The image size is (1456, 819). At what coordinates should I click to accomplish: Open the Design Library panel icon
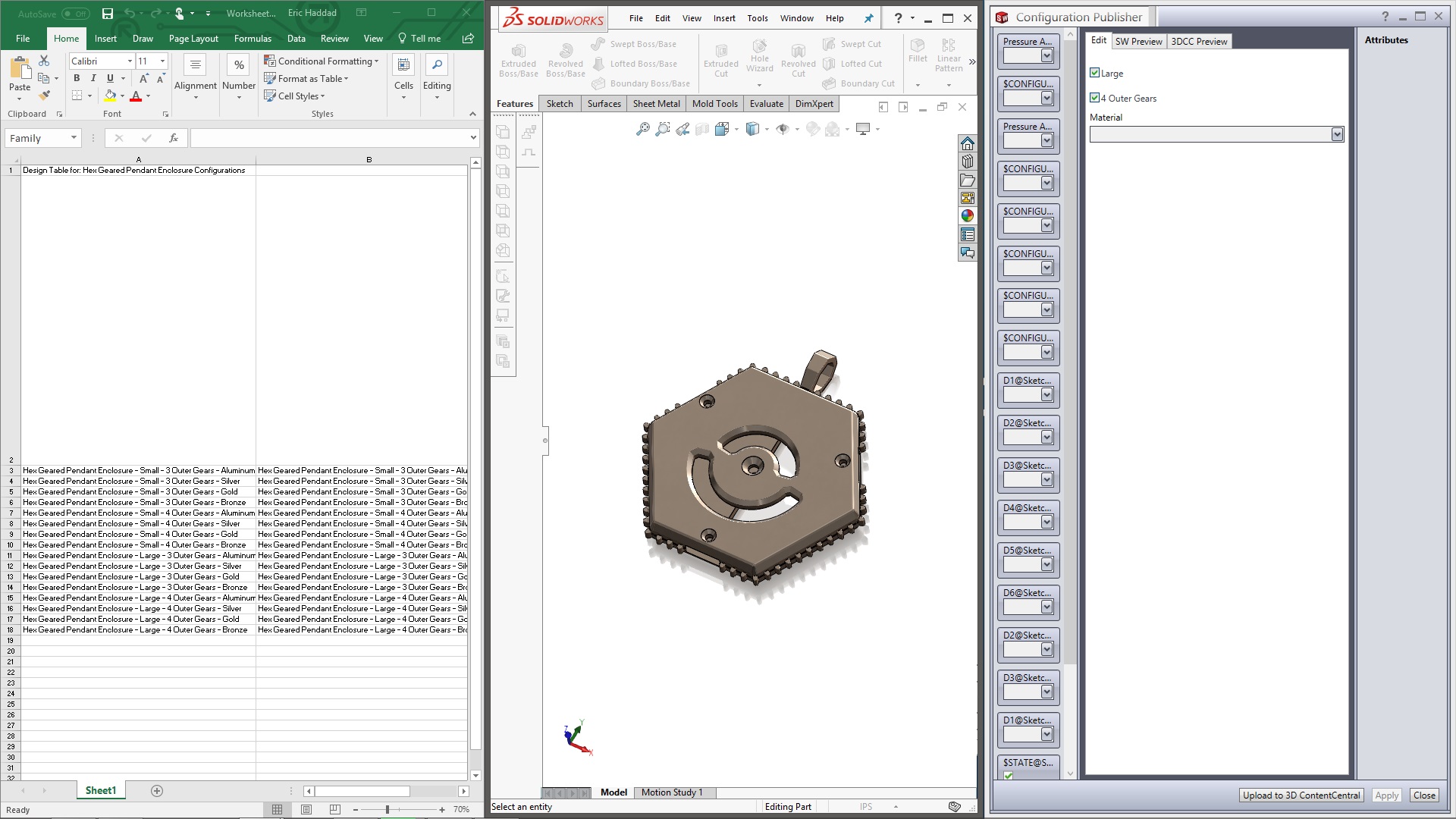(968, 161)
